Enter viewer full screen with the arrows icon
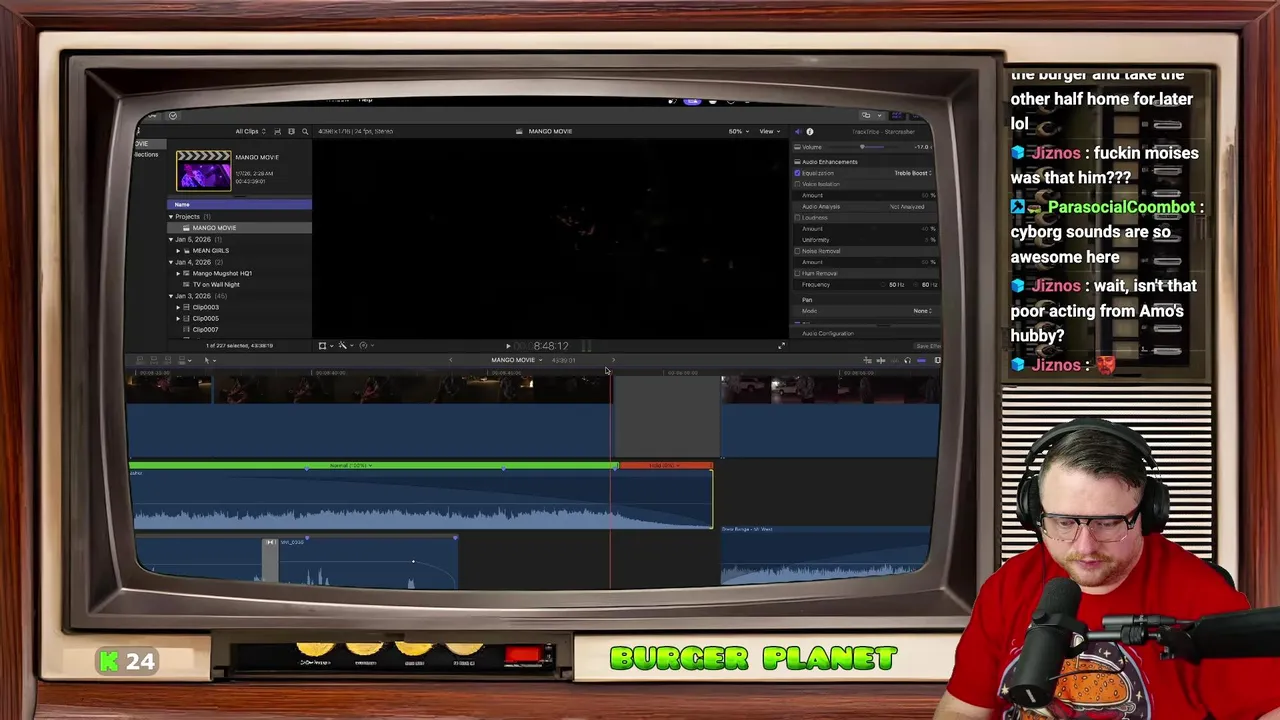 click(782, 345)
